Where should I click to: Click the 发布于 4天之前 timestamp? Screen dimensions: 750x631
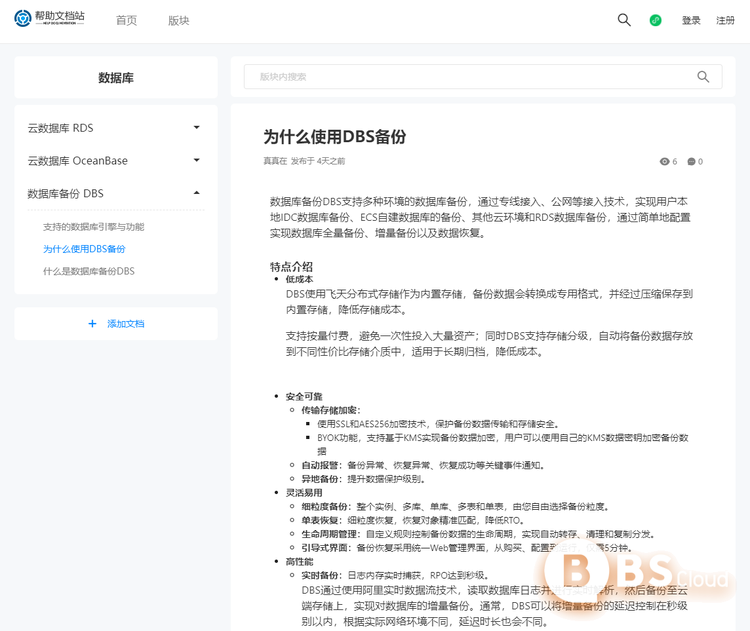pyautogui.click(x=318, y=161)
